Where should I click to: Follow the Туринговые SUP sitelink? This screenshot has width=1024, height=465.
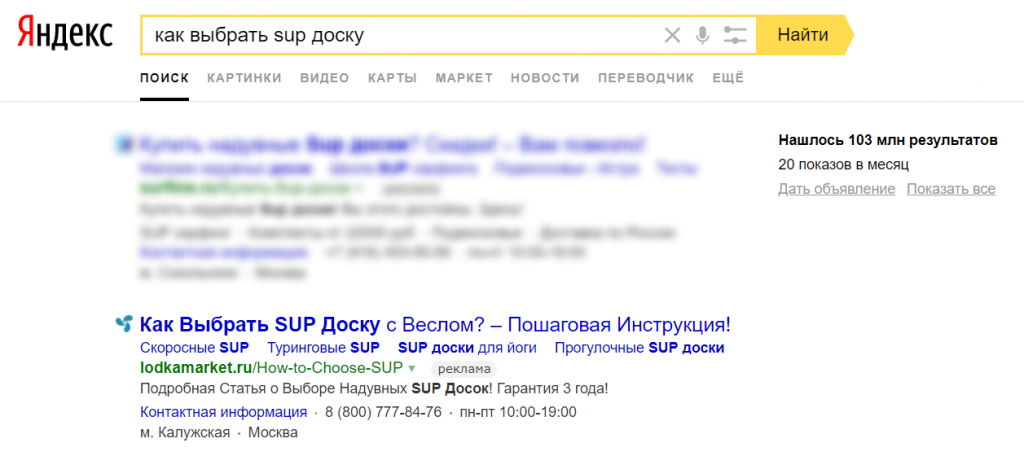[323, 348]
